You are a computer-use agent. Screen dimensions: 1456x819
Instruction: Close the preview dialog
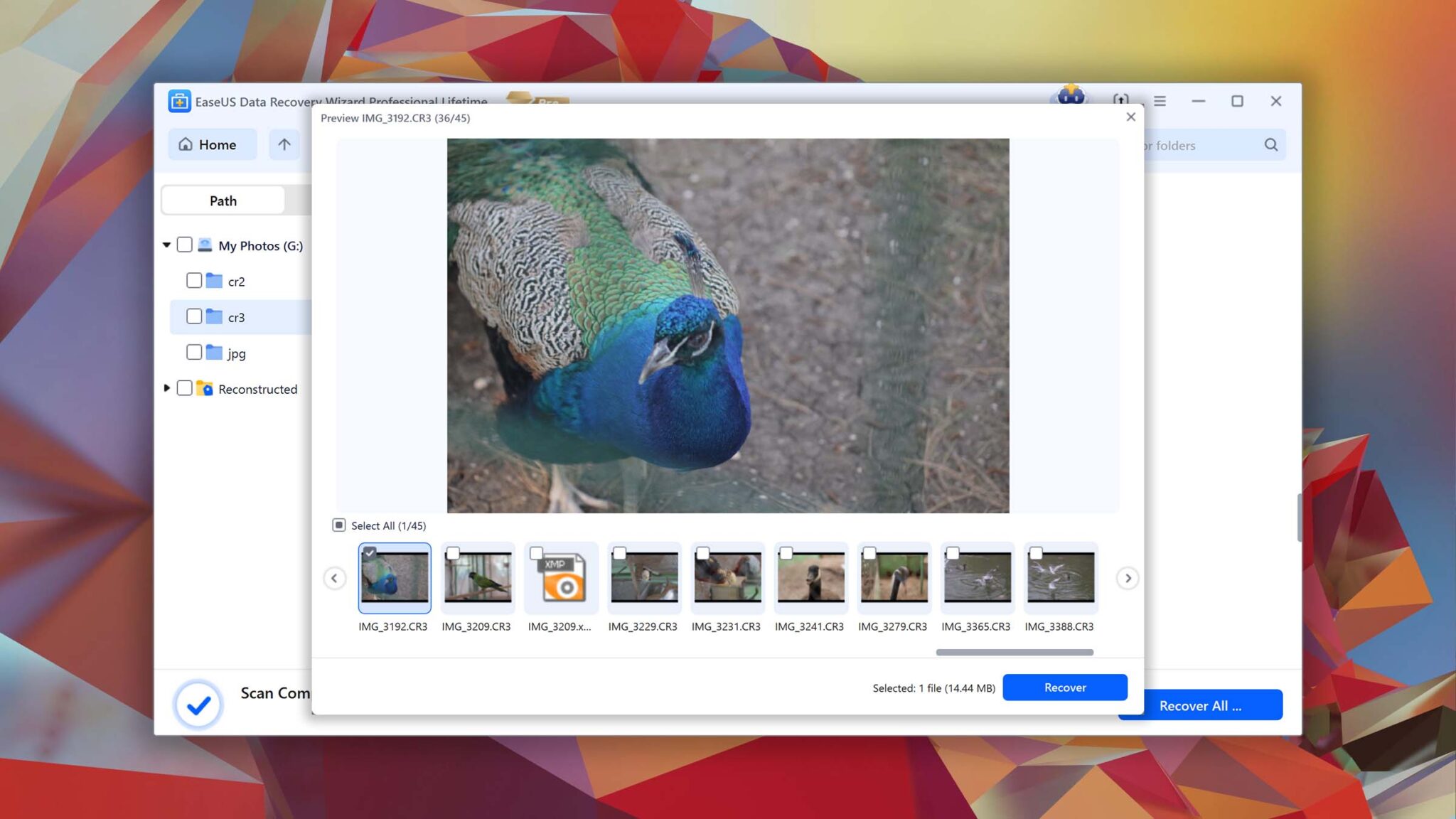click(x=1130, y=117)
